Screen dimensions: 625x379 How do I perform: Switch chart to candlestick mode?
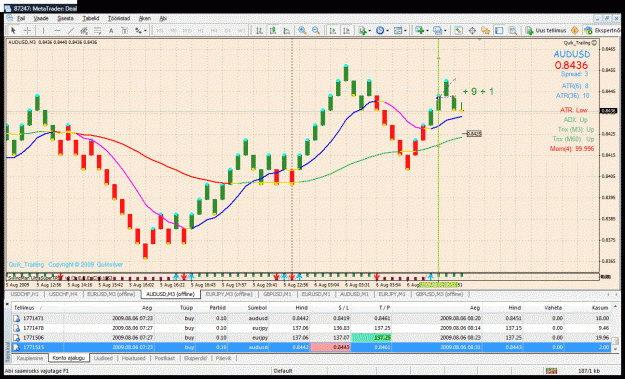273,30
